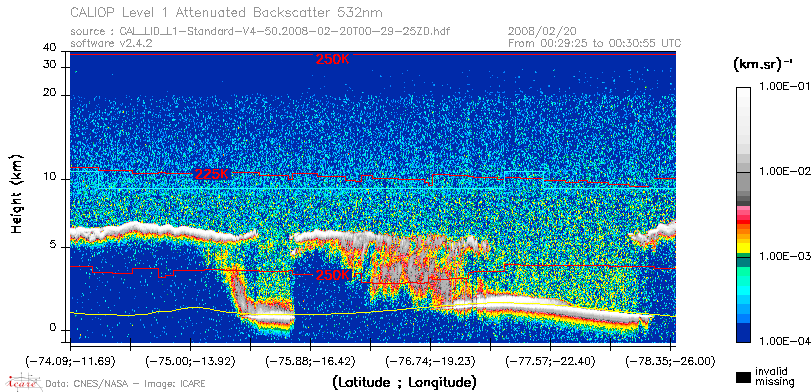The height and width of the screenshot is (392, 811).
Task: Select the source HDF filename line
Action: click(x=260, y=31)
